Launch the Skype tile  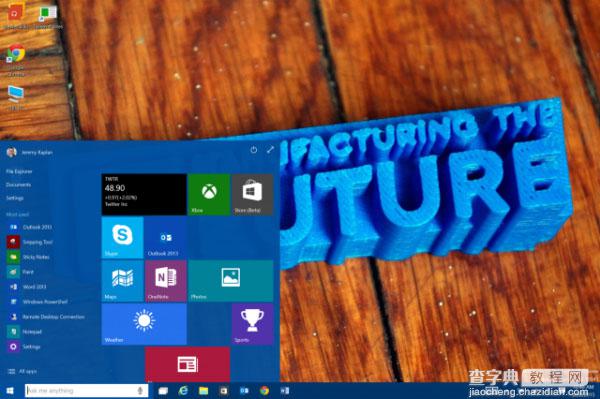[x=122, y=238]
